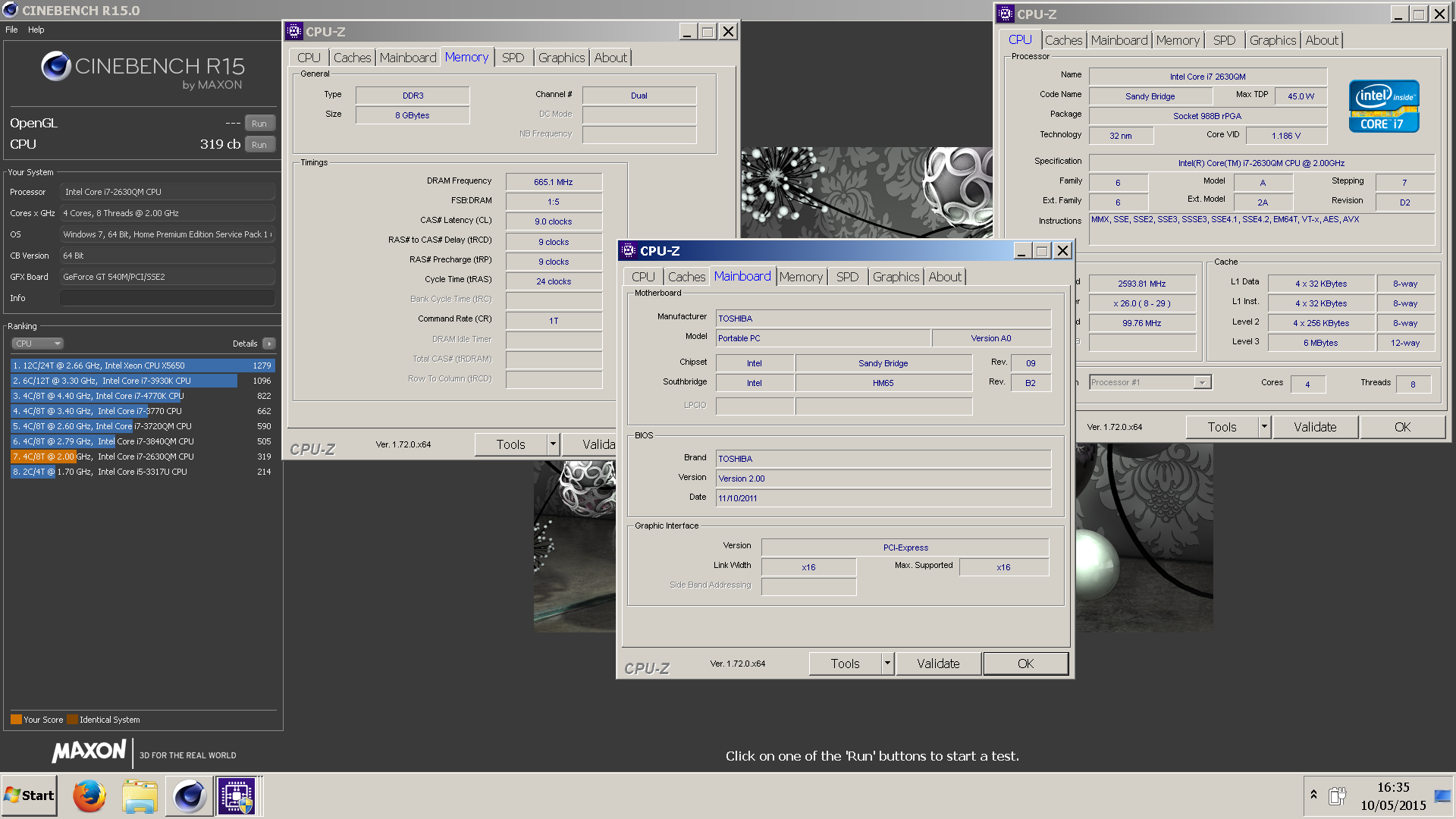Image resolution: width=1456 pixels, height=819 pixels.
Task: Click the Intel Core i7 logo badge
Action: pos(1383,106)
